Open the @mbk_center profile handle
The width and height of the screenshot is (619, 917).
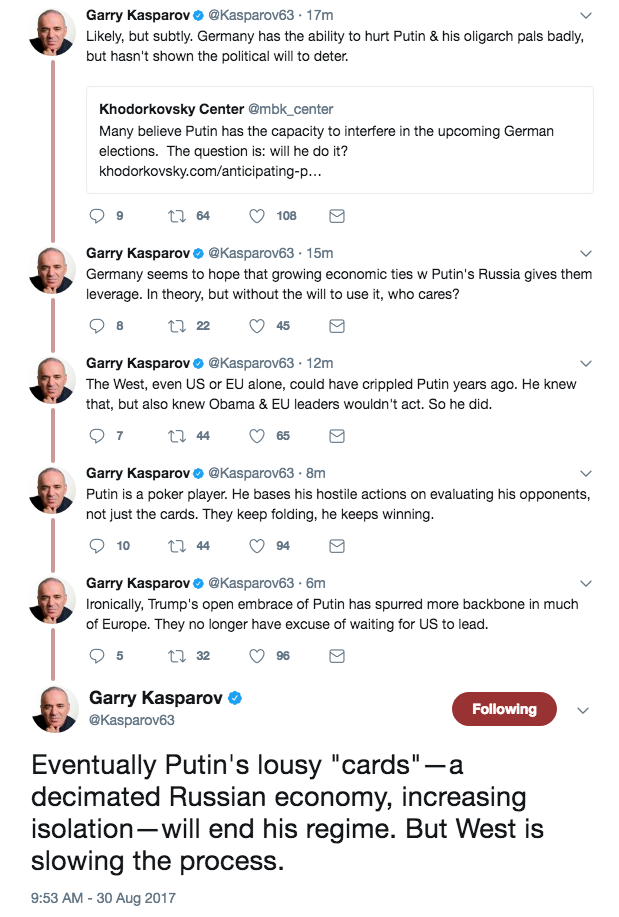(x=291, y=109)
